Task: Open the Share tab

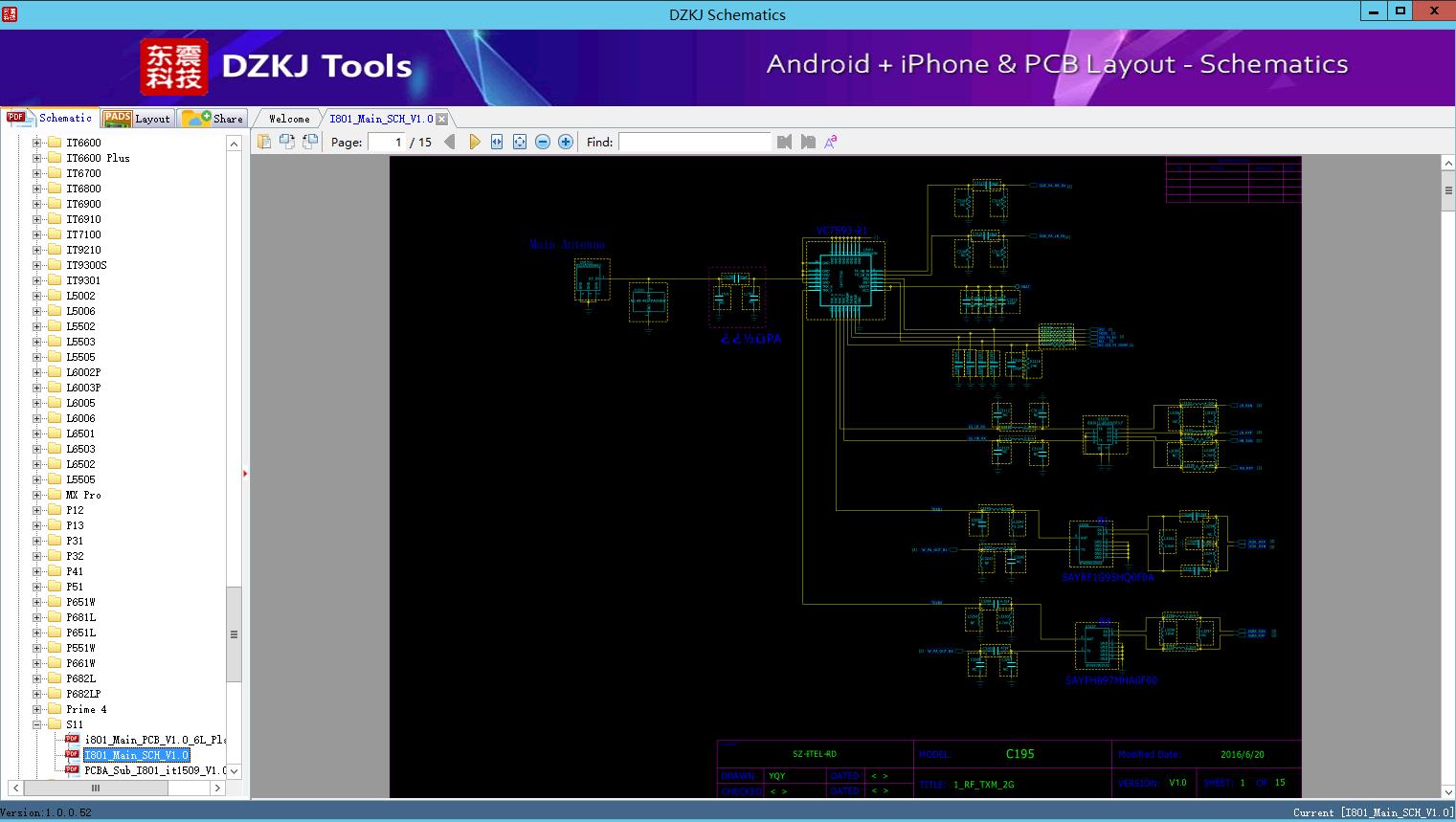Action: point(213,119)
